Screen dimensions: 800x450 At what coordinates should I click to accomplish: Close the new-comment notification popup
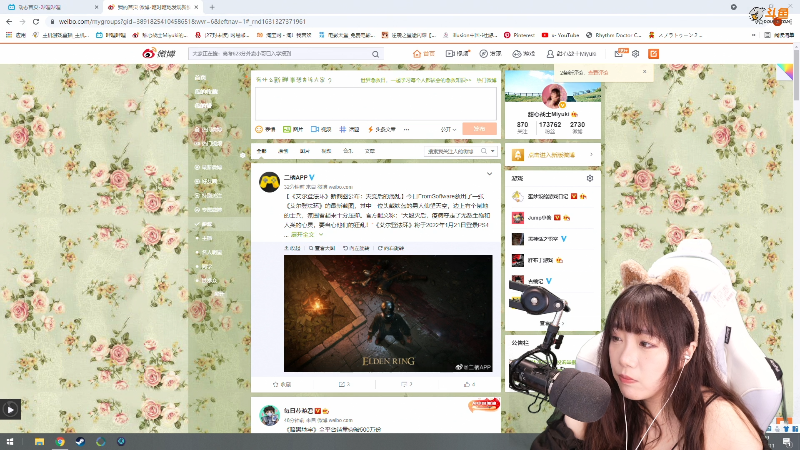644,72
